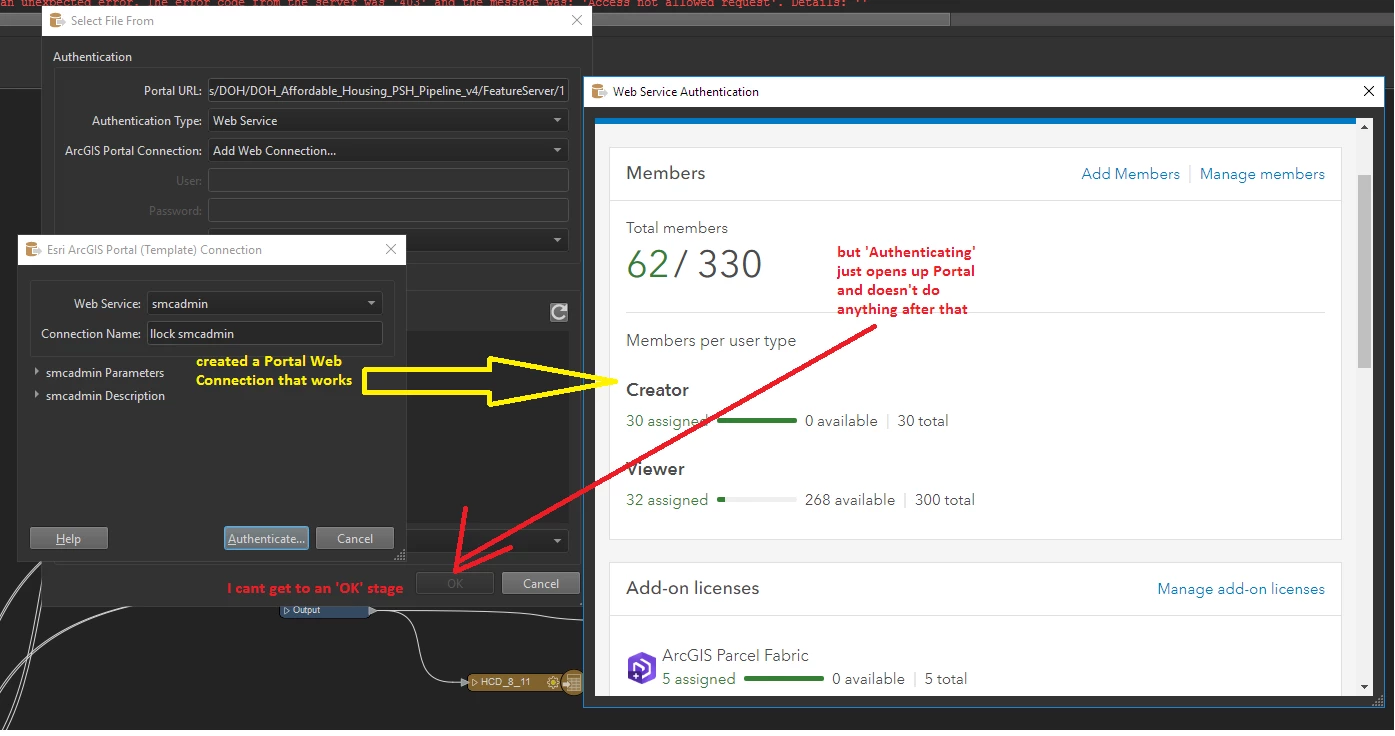1395x736 pixels.
Task: Click the Viewer licenses progress bar
Action: pos(757,499)
